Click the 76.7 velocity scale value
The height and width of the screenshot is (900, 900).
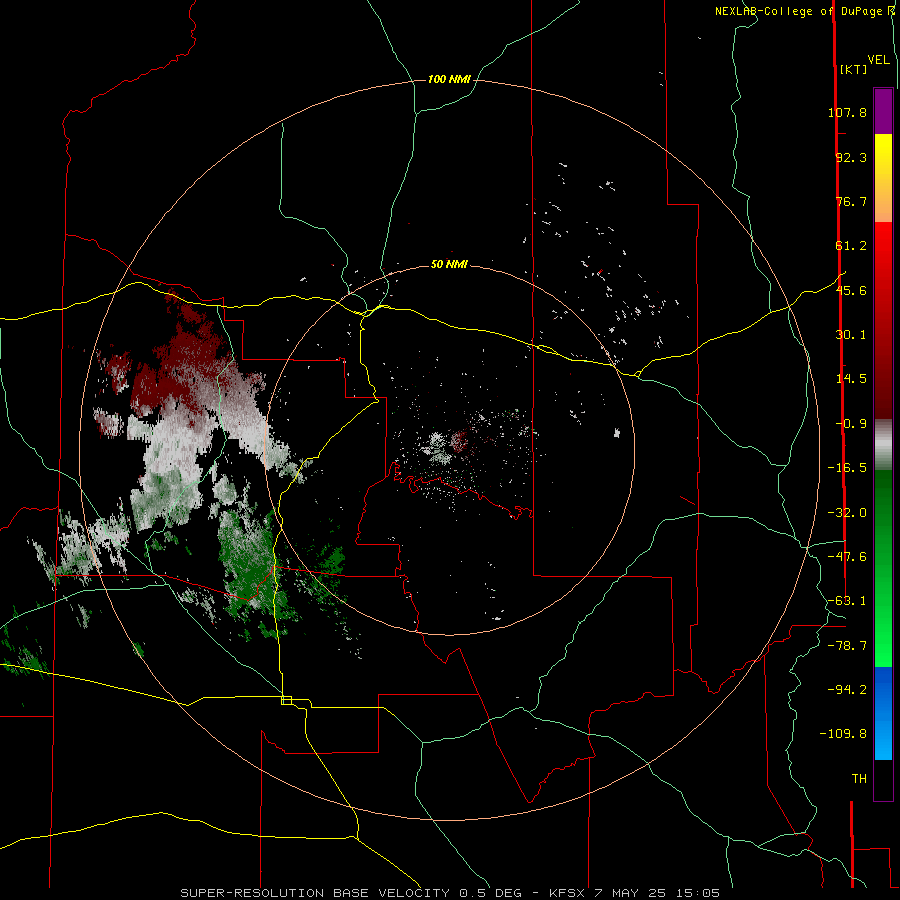coord(851,201)
